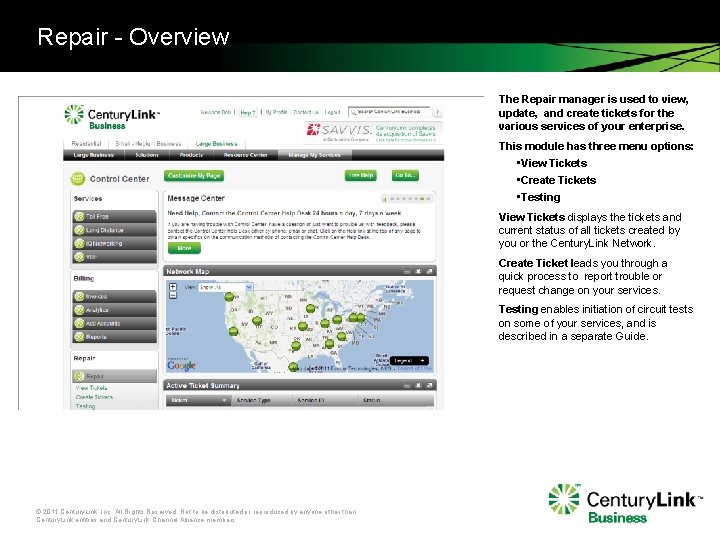Click the iQ Networking service icon

click(79, 243)
